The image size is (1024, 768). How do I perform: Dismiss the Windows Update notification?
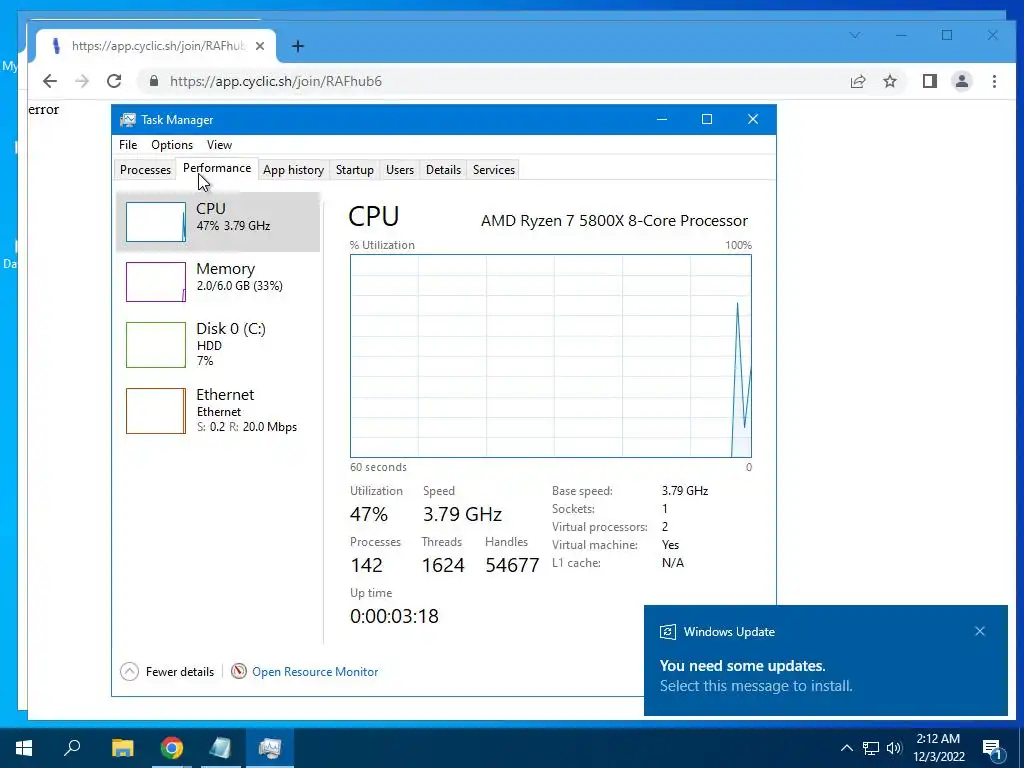coord(980,631)
